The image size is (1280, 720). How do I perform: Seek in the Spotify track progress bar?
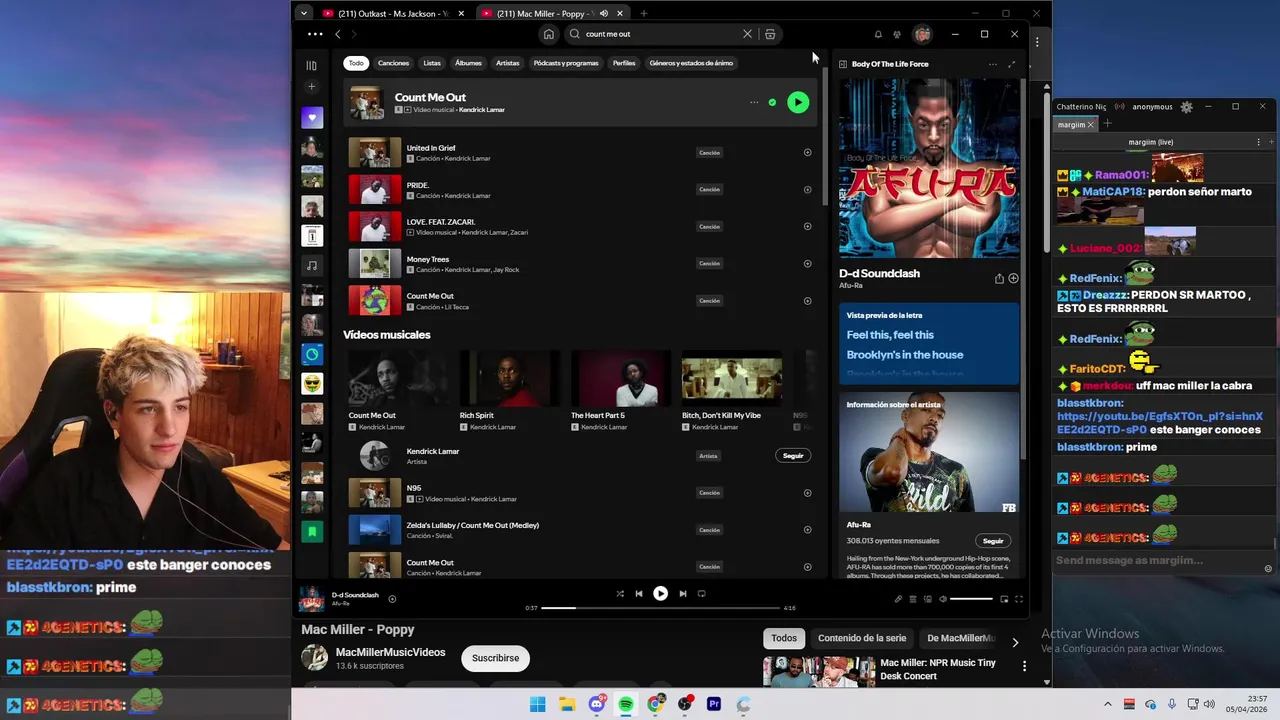point(660,608)
